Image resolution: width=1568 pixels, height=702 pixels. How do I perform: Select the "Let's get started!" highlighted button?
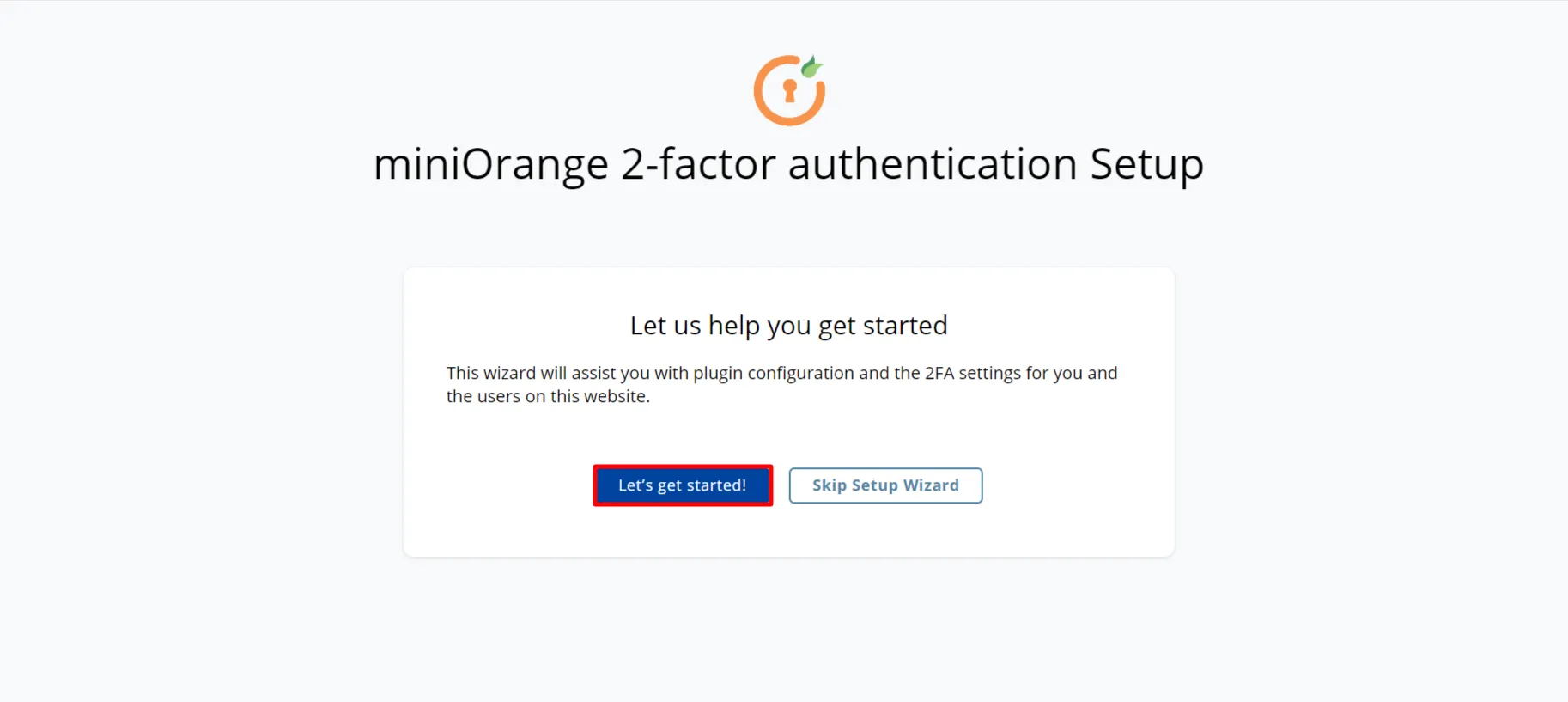click(x=682, y=485)
